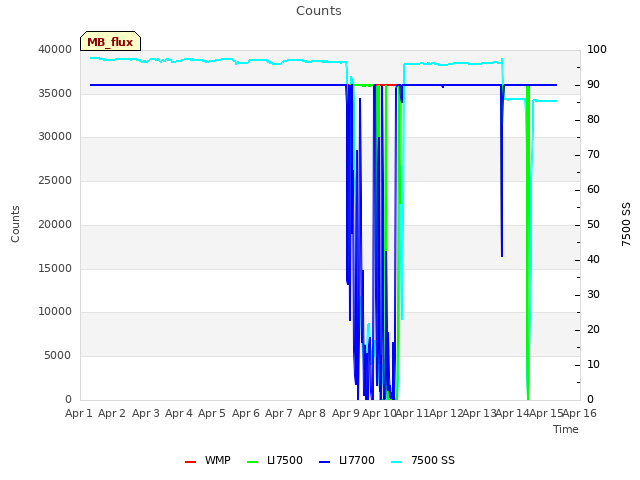Click the 30000 left axis label
Screen dimensions: 640x480
point(55,137)
